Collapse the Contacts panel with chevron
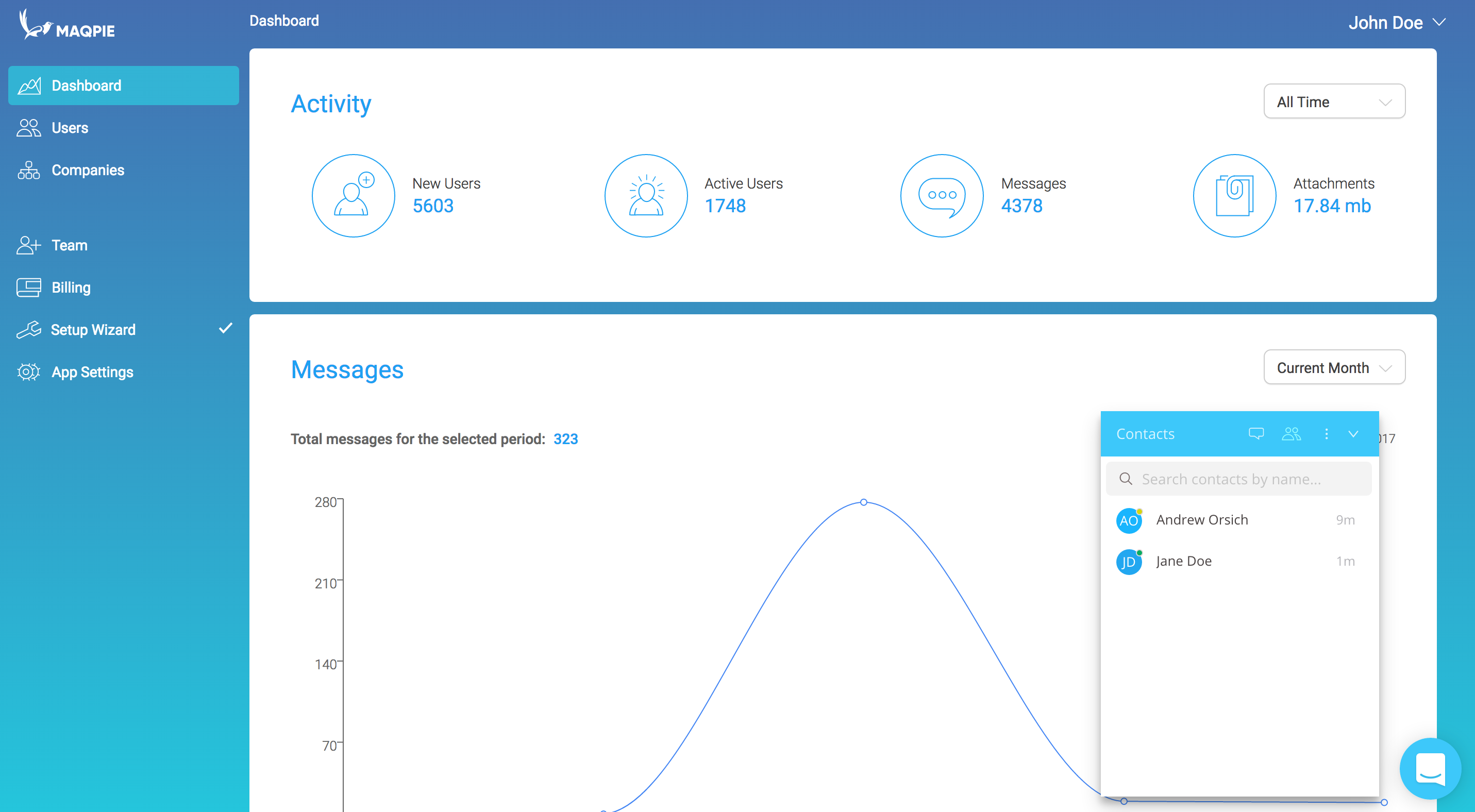Viewport: 1475px width, 812px height. pyautogui.click(x=1353, y=434)
